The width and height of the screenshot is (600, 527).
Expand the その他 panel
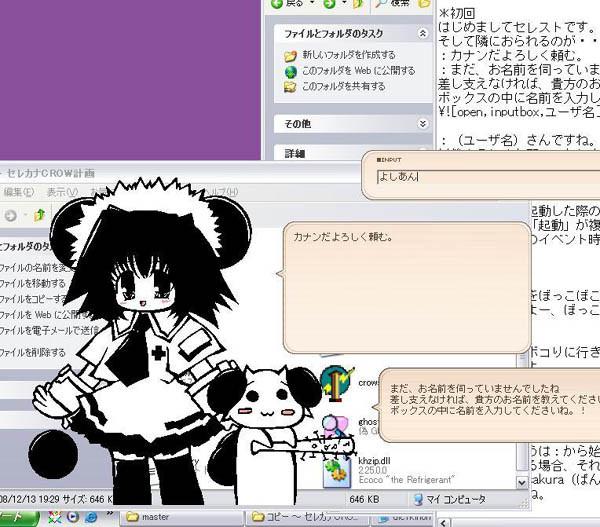pos(422,124)
